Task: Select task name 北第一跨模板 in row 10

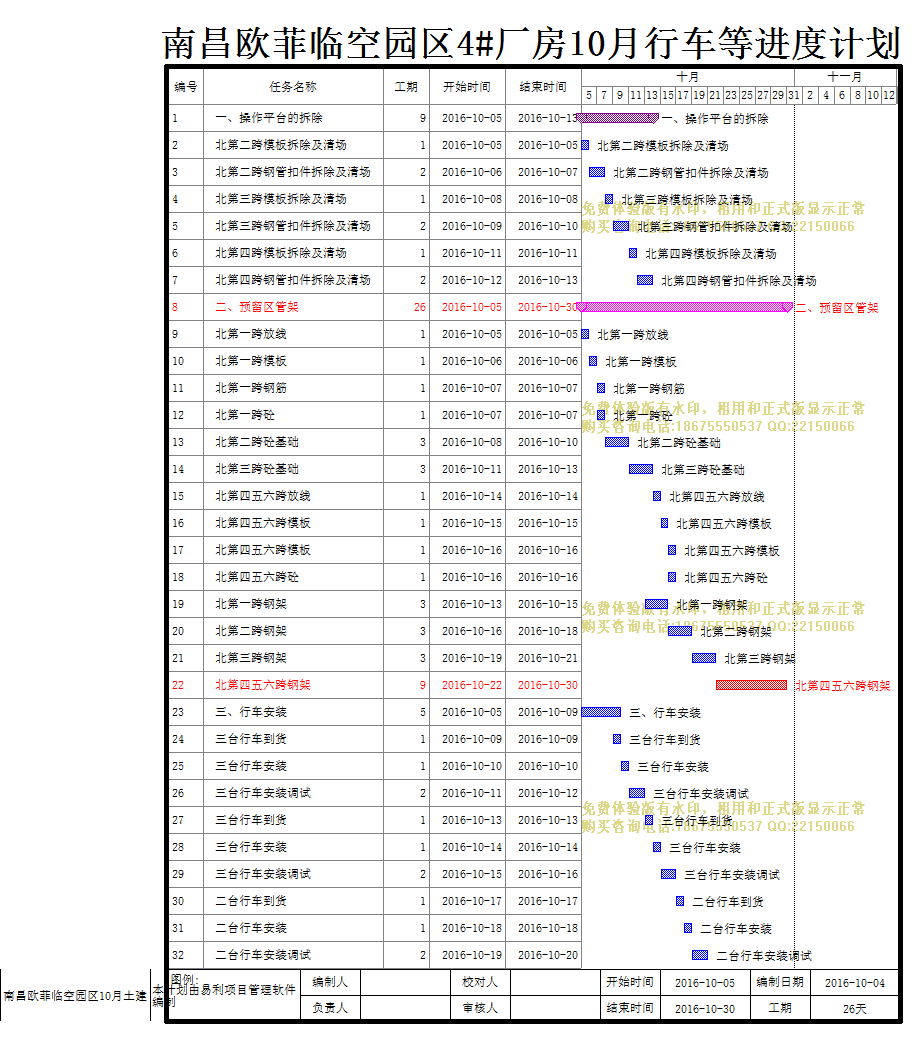Action: coord(251,361)
